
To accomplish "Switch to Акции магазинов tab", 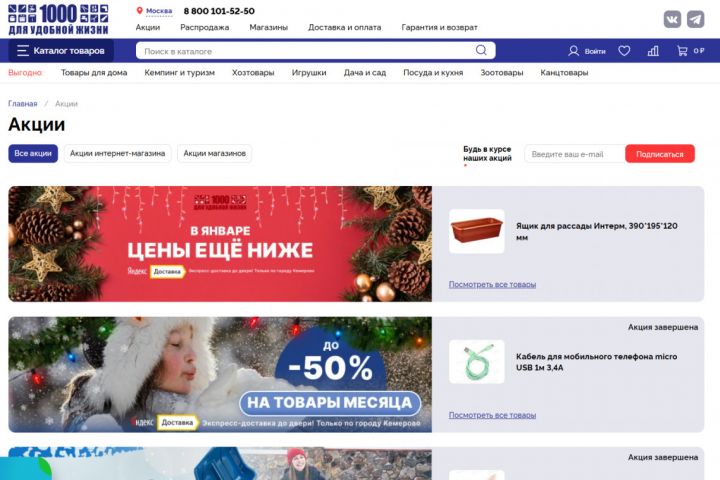I will click(214, 153).
